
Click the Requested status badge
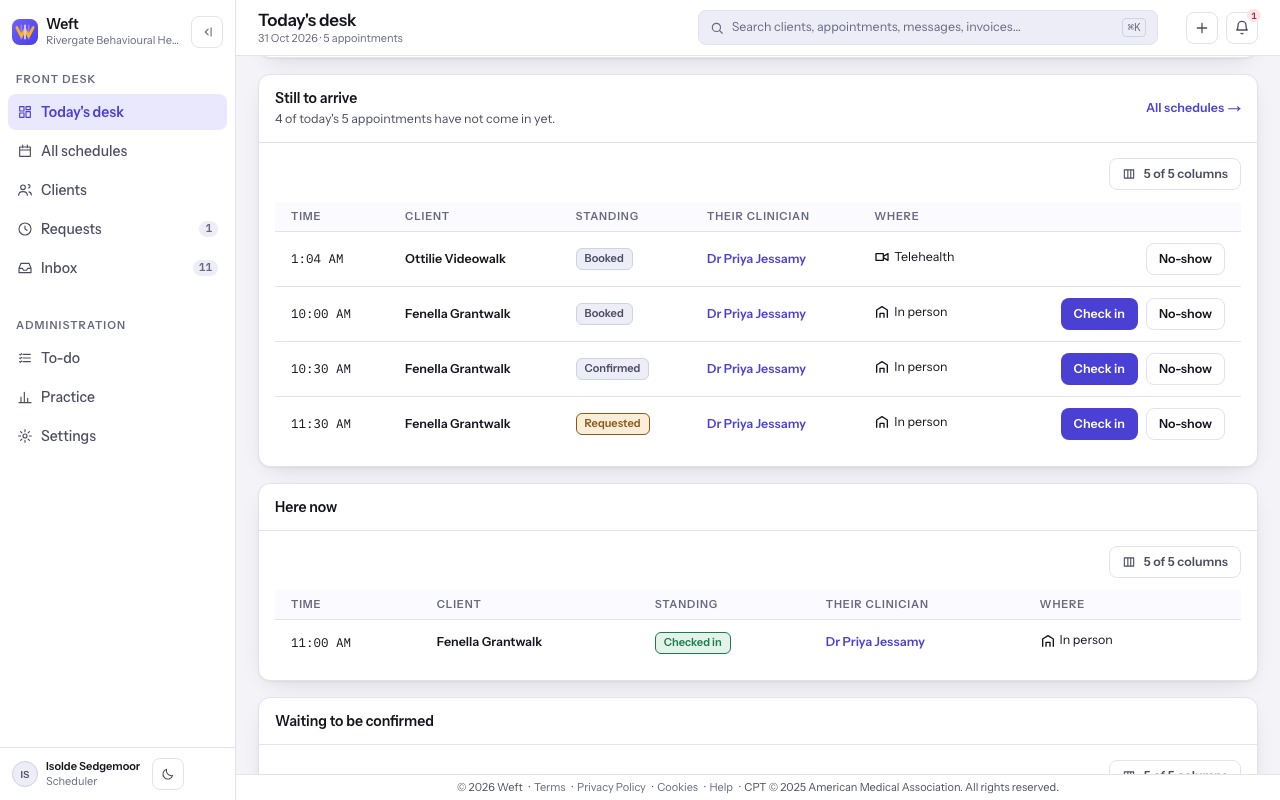(x=613, y=424)
